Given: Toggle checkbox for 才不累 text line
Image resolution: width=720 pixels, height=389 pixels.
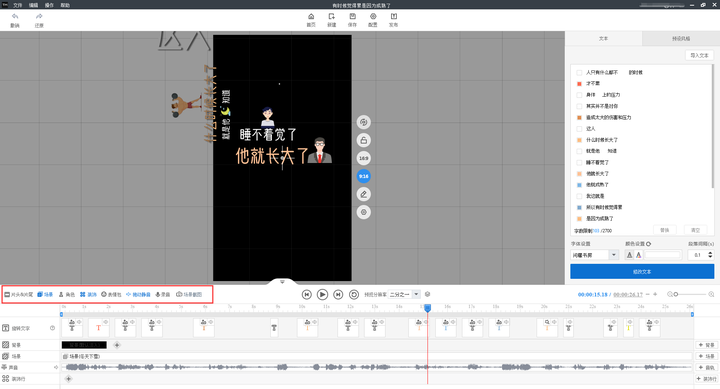Looking at the screenshot, I should pyautogui.click(x=579, y=84).
